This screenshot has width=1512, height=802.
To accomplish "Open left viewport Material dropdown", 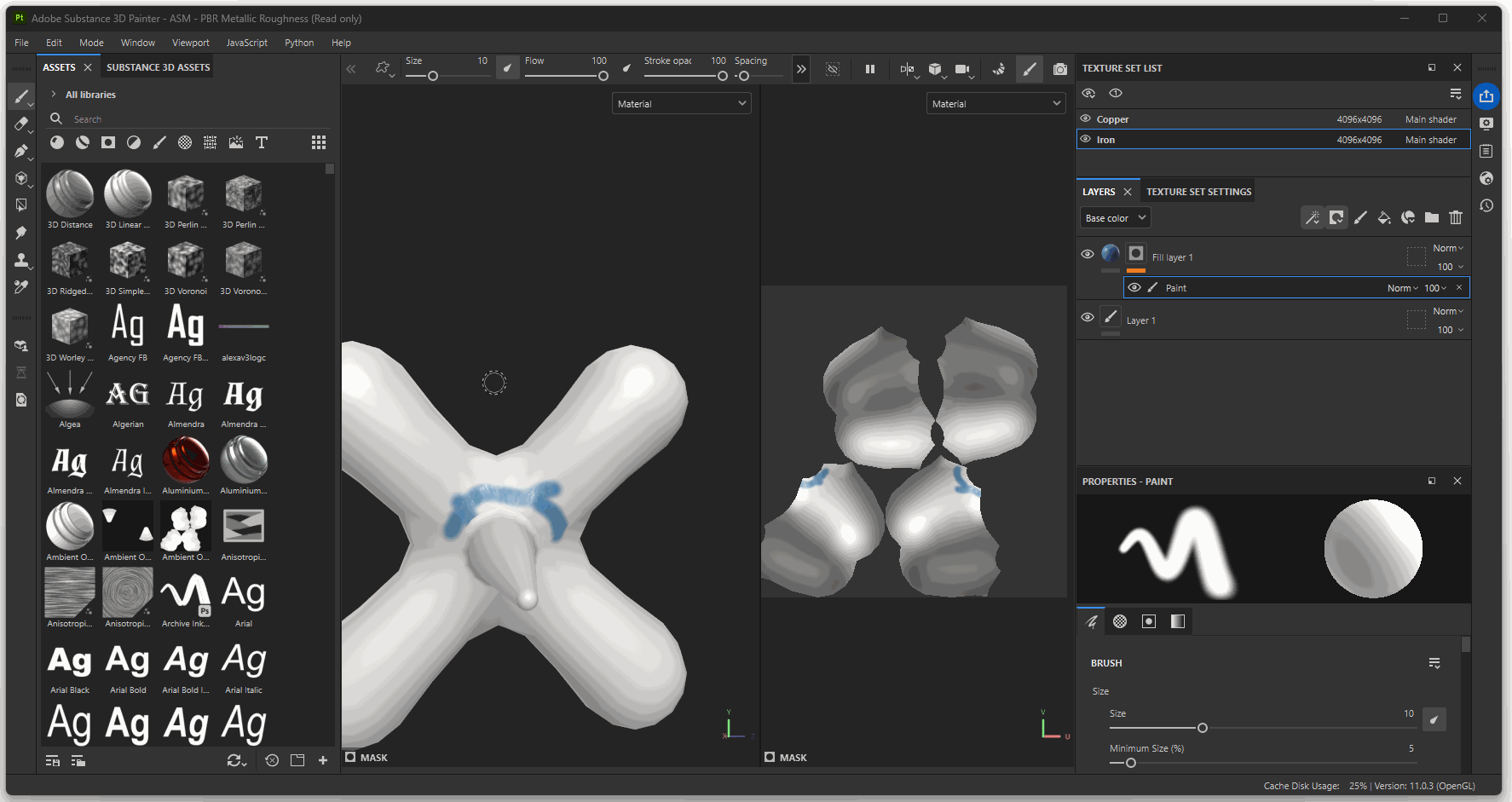I will pyautogui.click(x=681, y=104).
